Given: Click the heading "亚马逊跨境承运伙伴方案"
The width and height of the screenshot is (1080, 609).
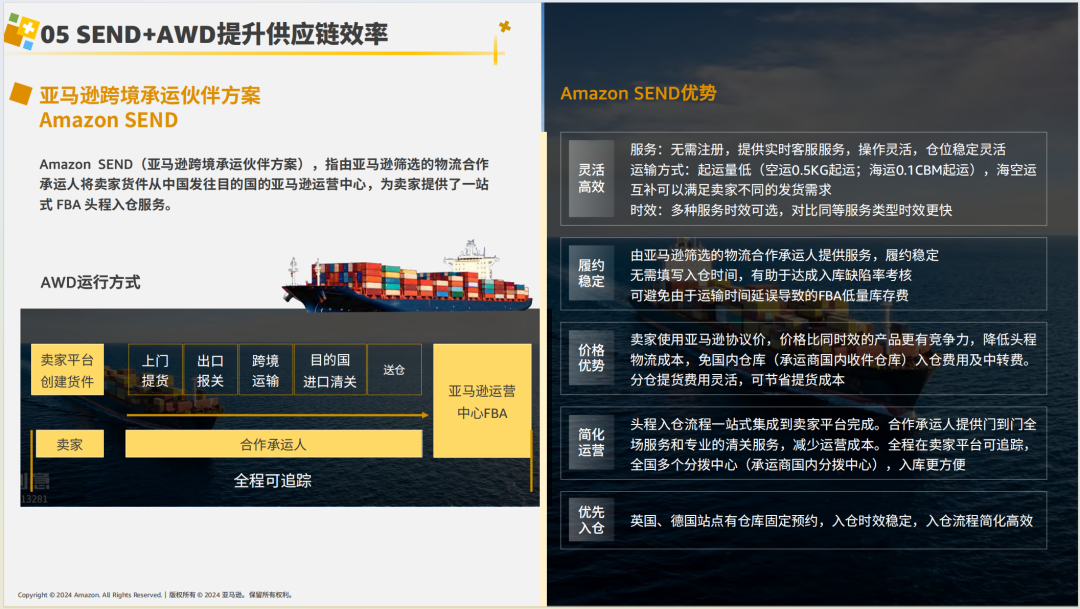Looking at the screenshot, I should click(150, 95).
